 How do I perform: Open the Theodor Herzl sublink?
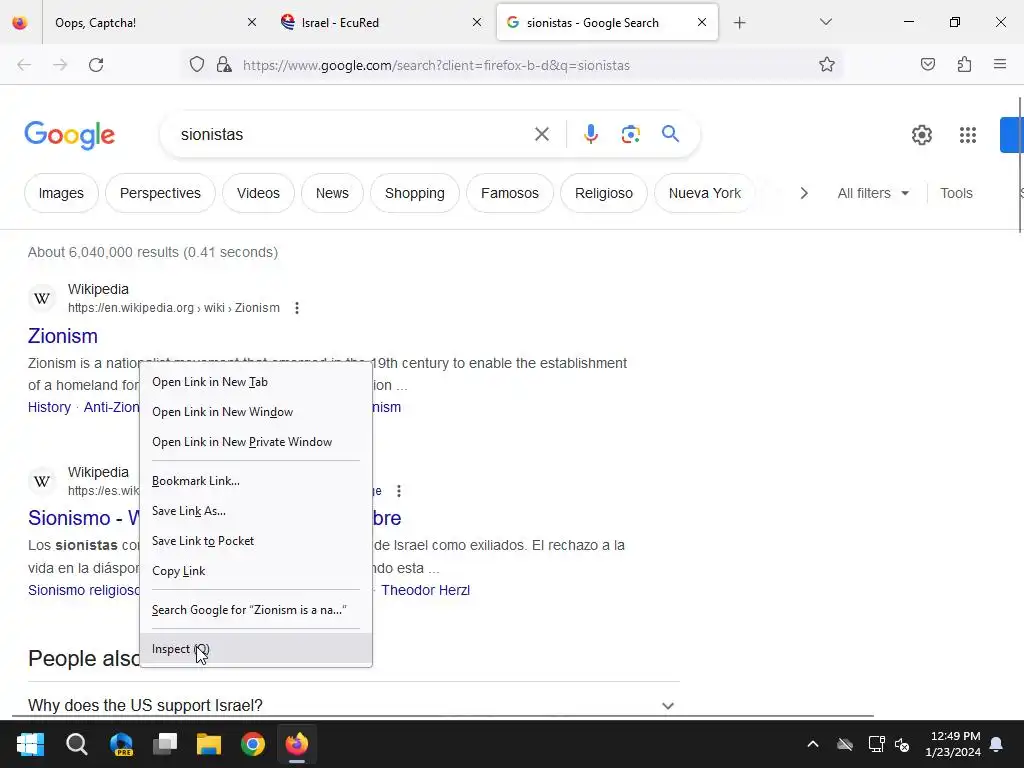click(x=425, y=590)
